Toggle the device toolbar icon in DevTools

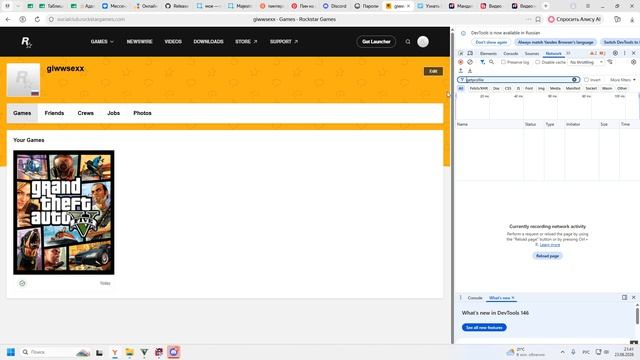pyautogui.click(x=470, y=53)
